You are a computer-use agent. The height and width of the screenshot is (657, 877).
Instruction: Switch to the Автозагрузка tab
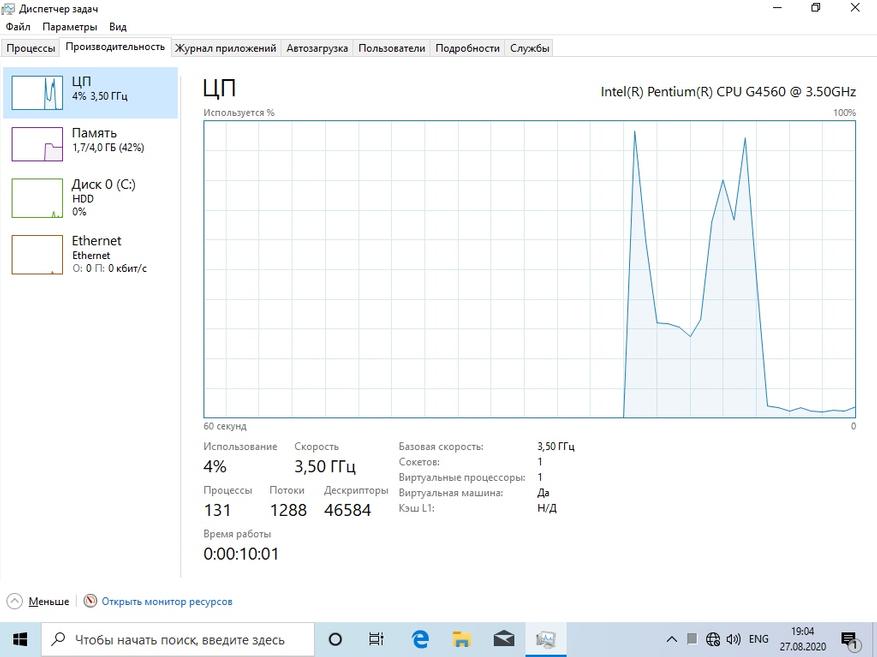point(317,48)
